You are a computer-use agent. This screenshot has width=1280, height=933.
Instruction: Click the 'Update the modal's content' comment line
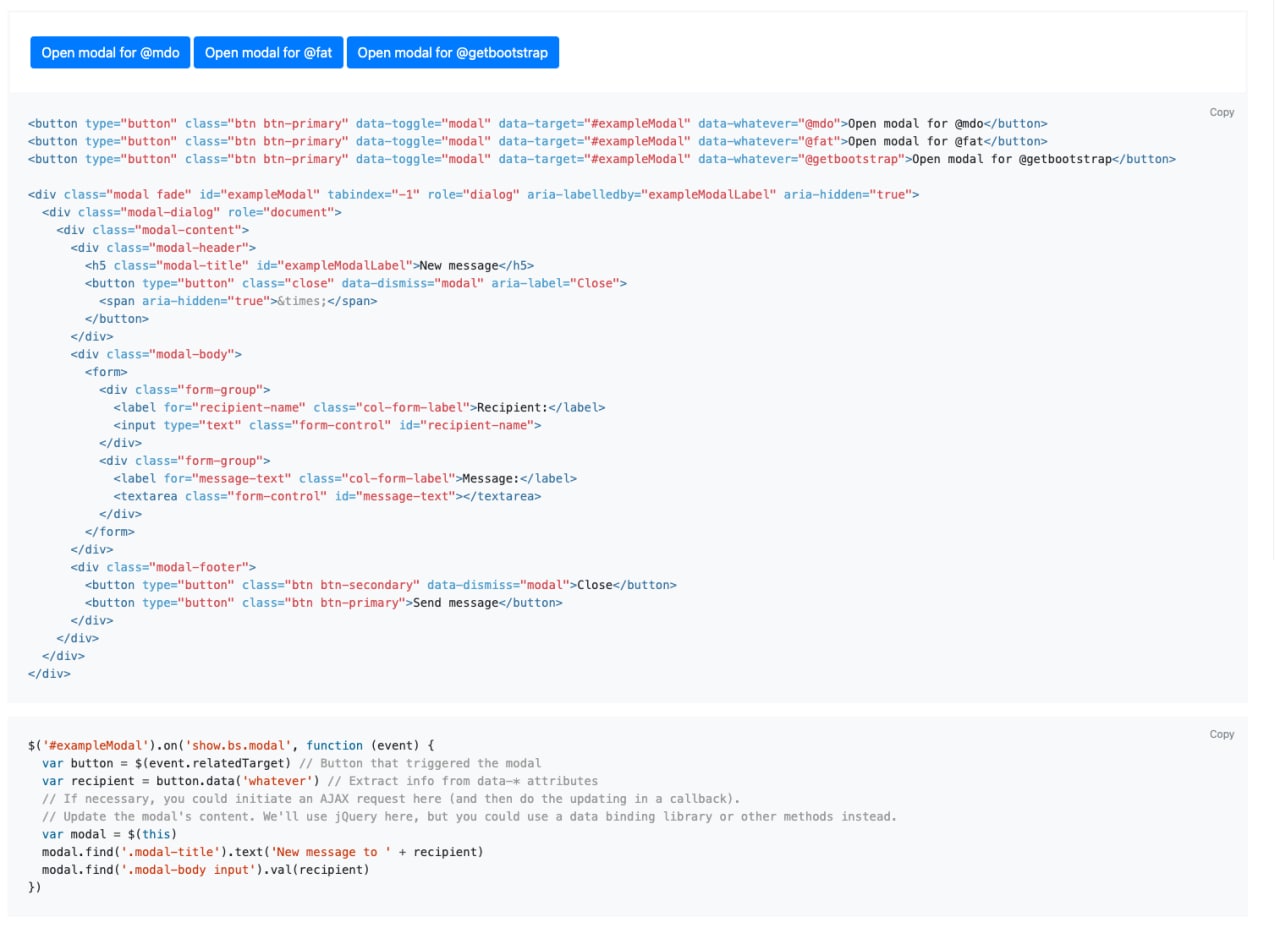pos(469,816)
